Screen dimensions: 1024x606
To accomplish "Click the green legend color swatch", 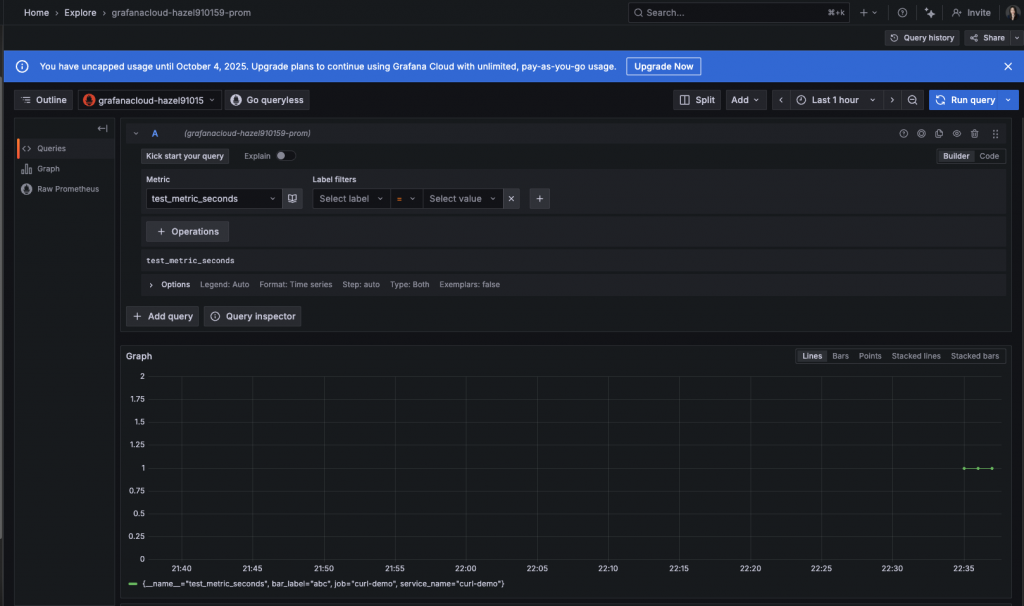I will (x=133, y=584).
